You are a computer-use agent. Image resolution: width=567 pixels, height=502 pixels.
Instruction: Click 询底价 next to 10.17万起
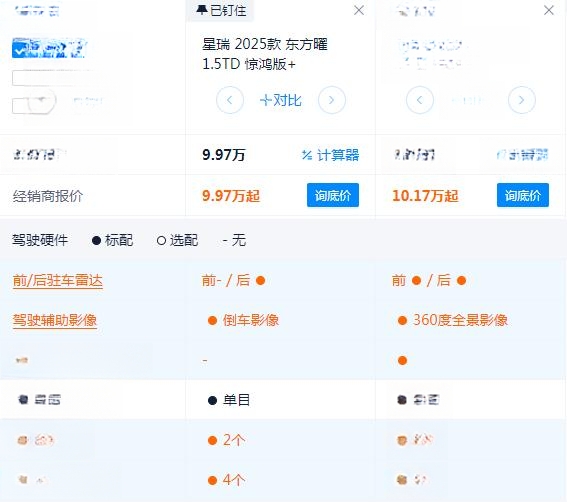(x=523, y=195)
